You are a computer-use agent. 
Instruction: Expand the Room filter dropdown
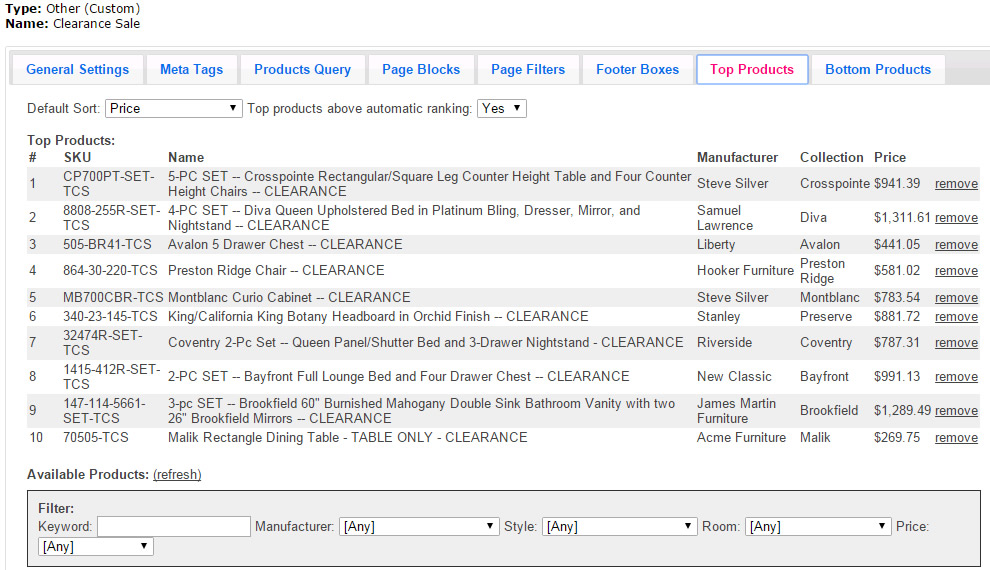pos(818,526)
